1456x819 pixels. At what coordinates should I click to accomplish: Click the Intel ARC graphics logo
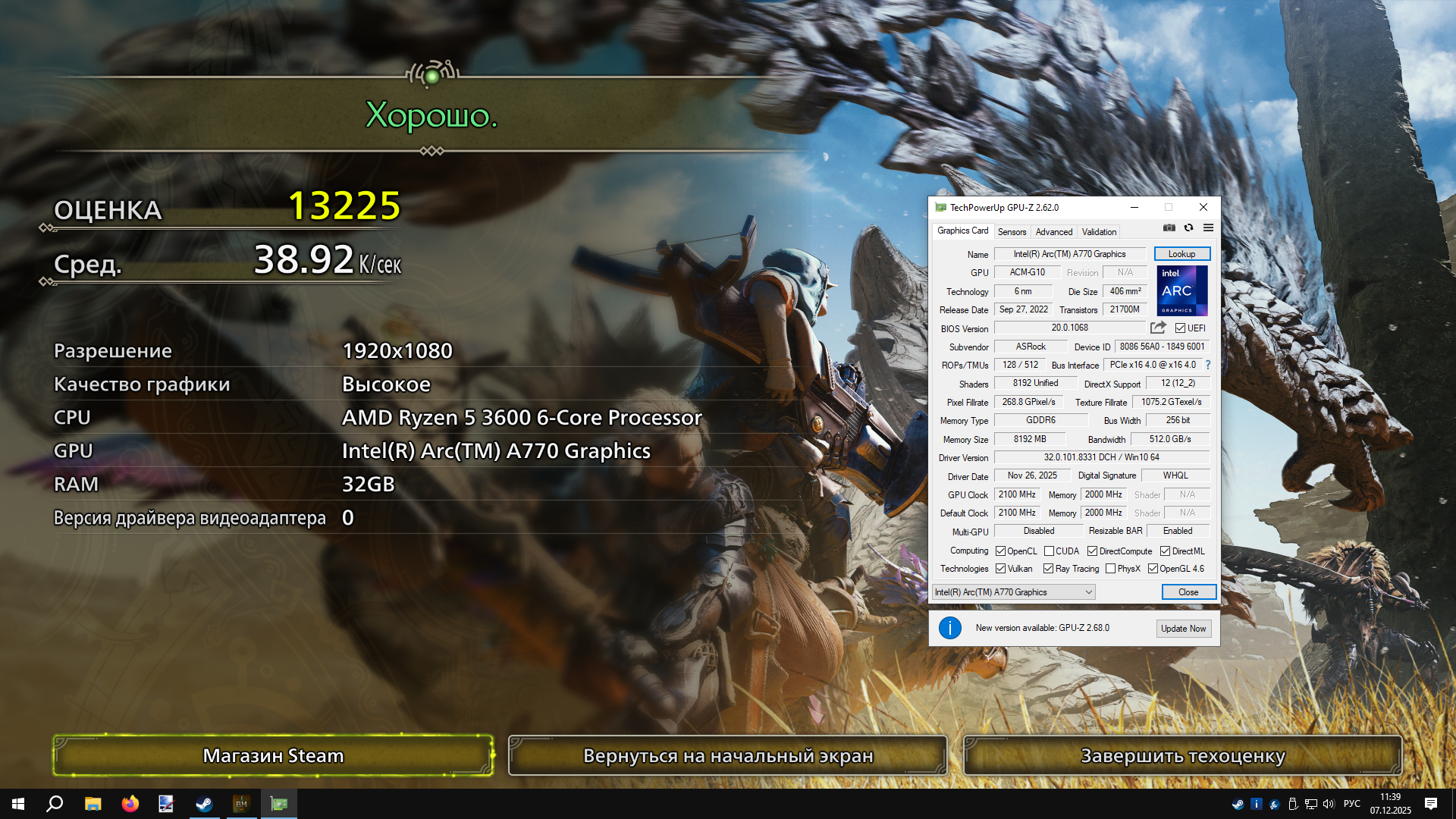[1181, 291]
